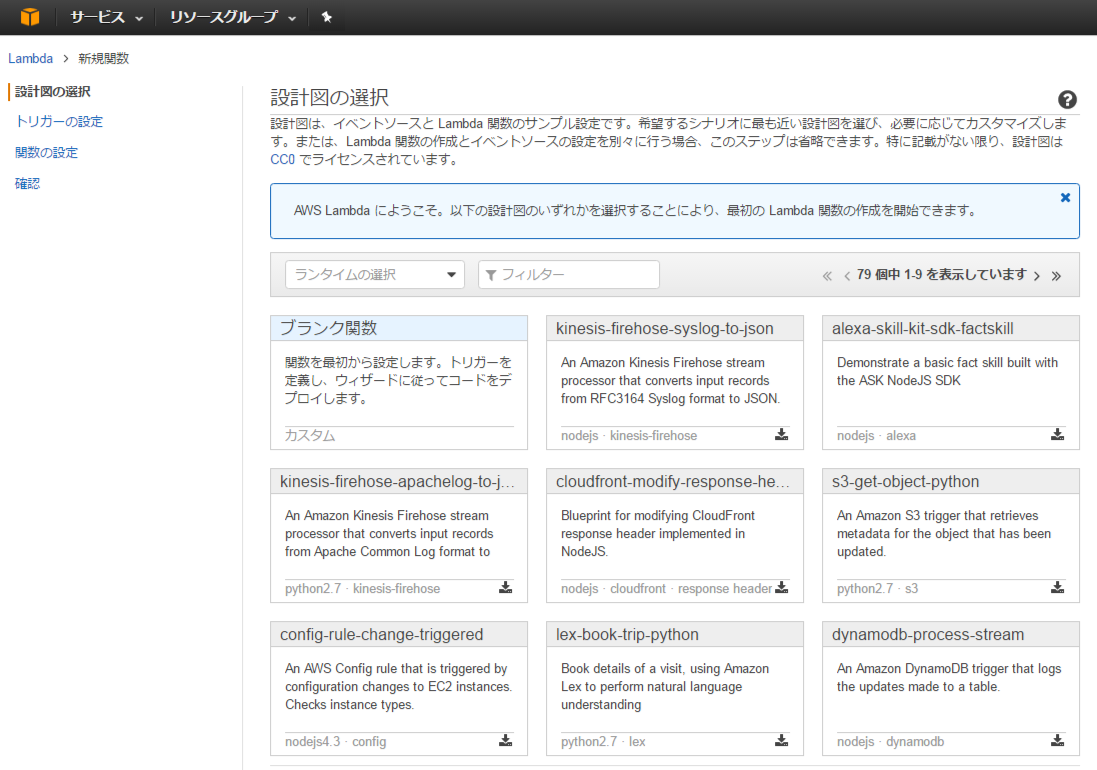Go to previous page of blueprints
Screen dimensions: 1097x770
pos(847,276)
